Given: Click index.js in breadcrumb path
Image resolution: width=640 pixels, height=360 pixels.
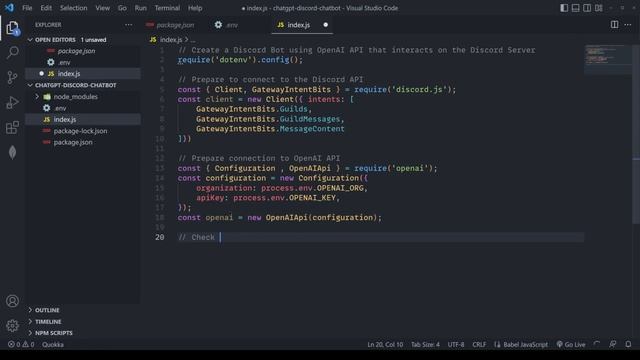Looking at the screenshot, I should coord(171,40).
